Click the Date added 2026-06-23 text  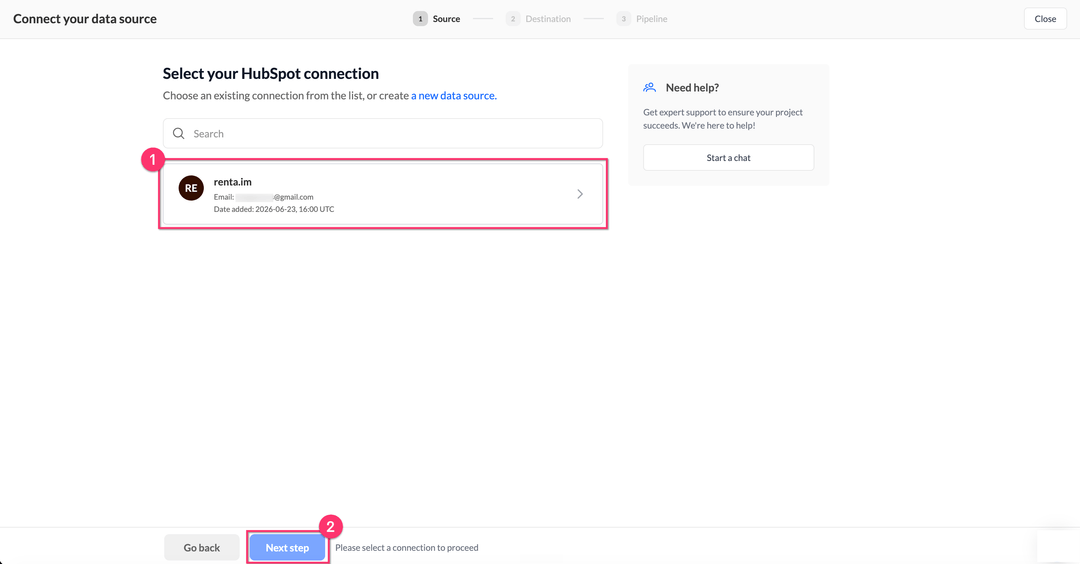point(273,209)
